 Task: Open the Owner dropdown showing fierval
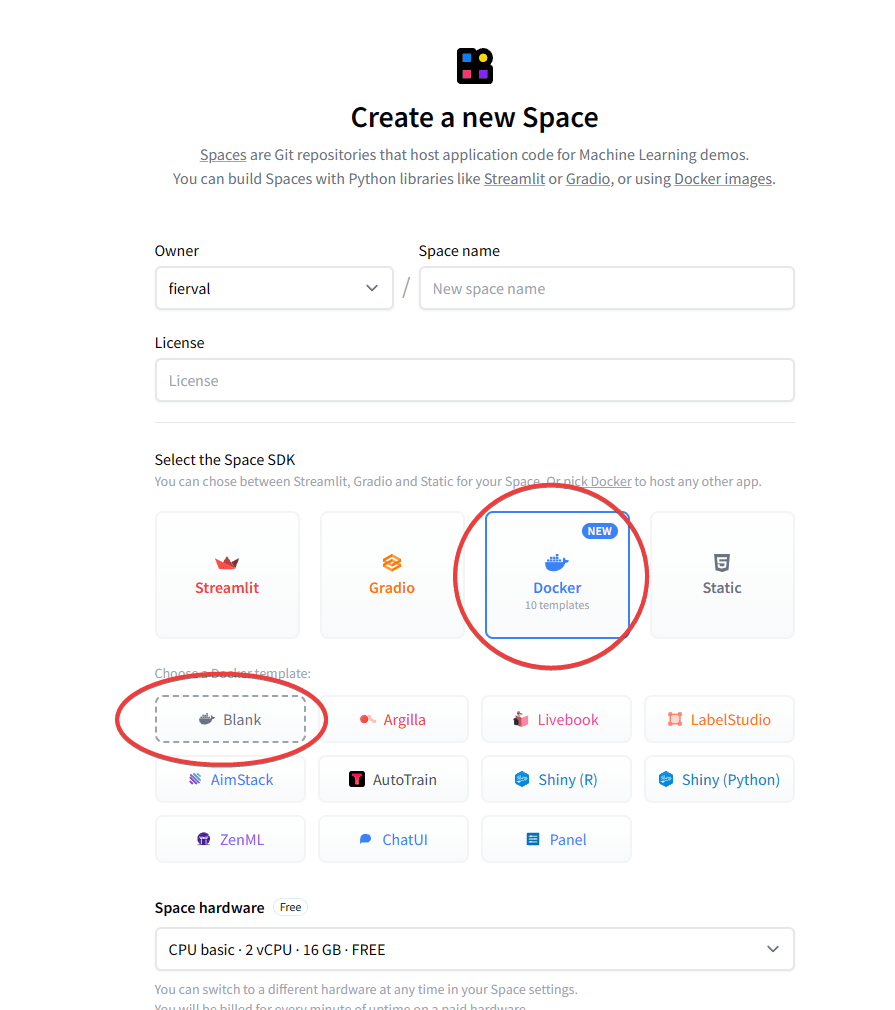coord(273,288)
